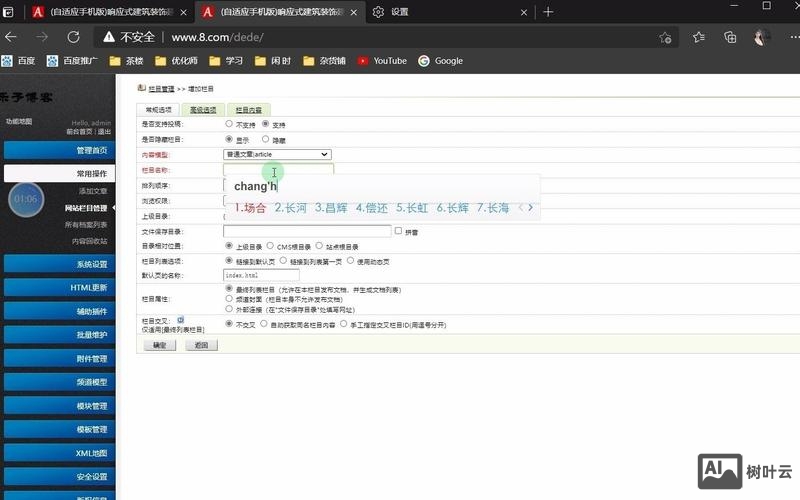Select 支持 radio for 是否支持投稿

coord(265,123)
